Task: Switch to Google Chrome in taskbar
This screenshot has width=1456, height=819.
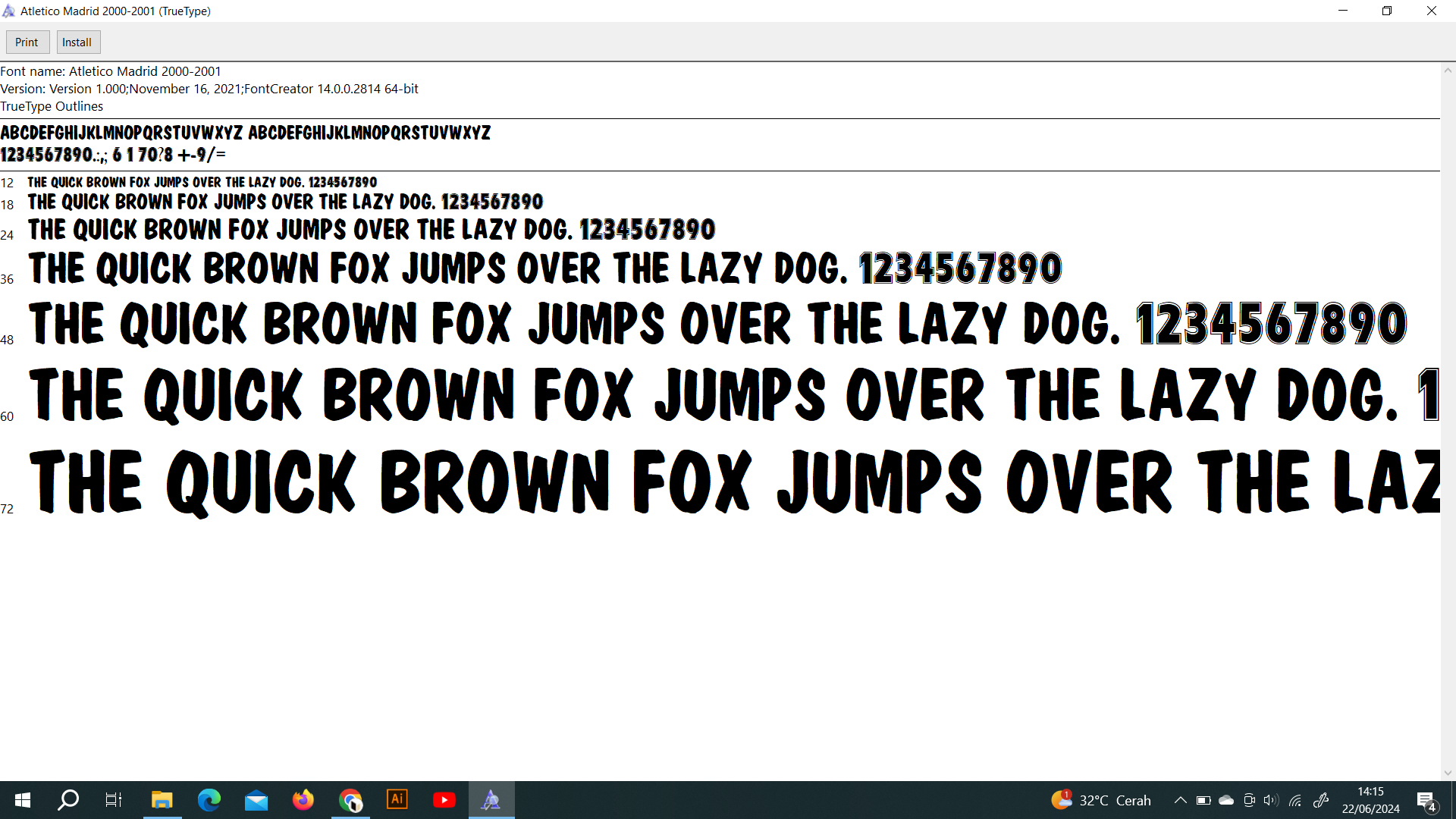Action: 350,800
